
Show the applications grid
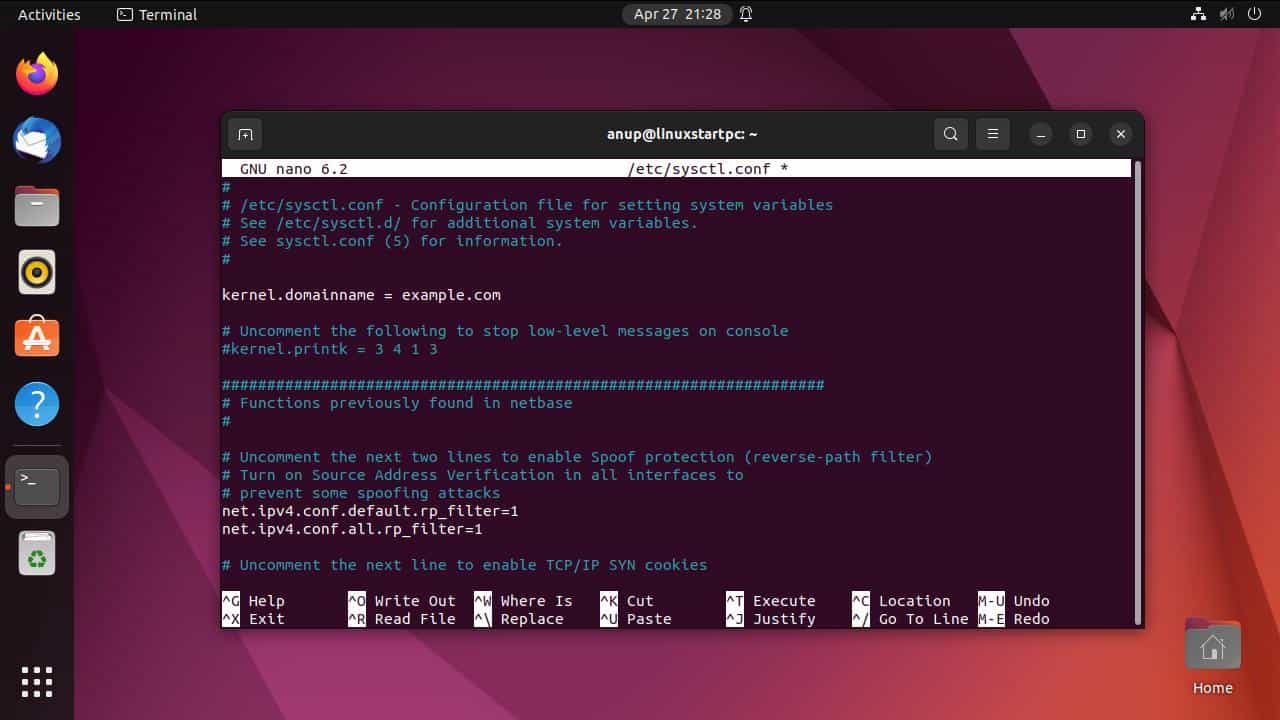(x=36, y=682)
